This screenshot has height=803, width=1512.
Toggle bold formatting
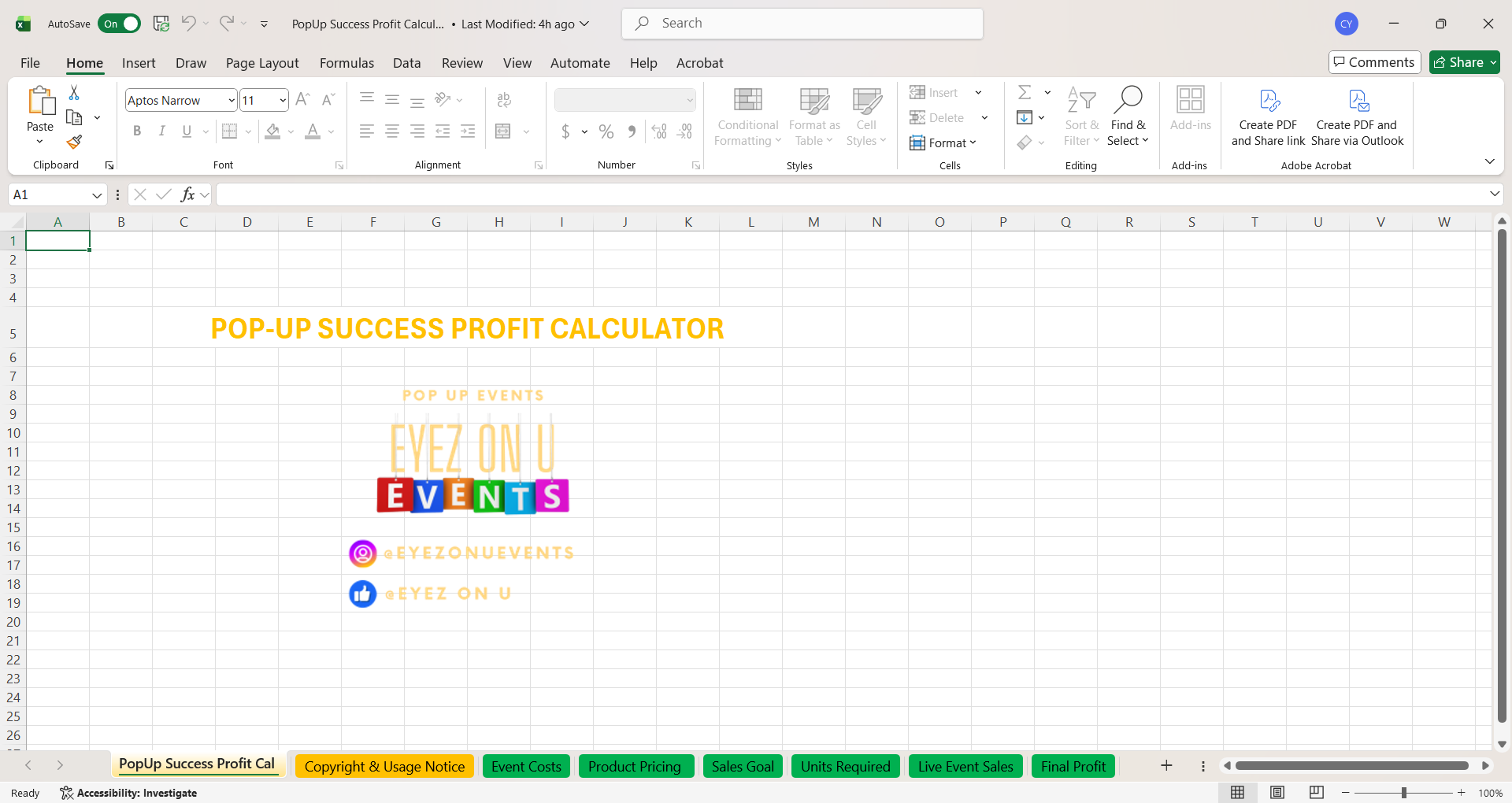[136, 131]
